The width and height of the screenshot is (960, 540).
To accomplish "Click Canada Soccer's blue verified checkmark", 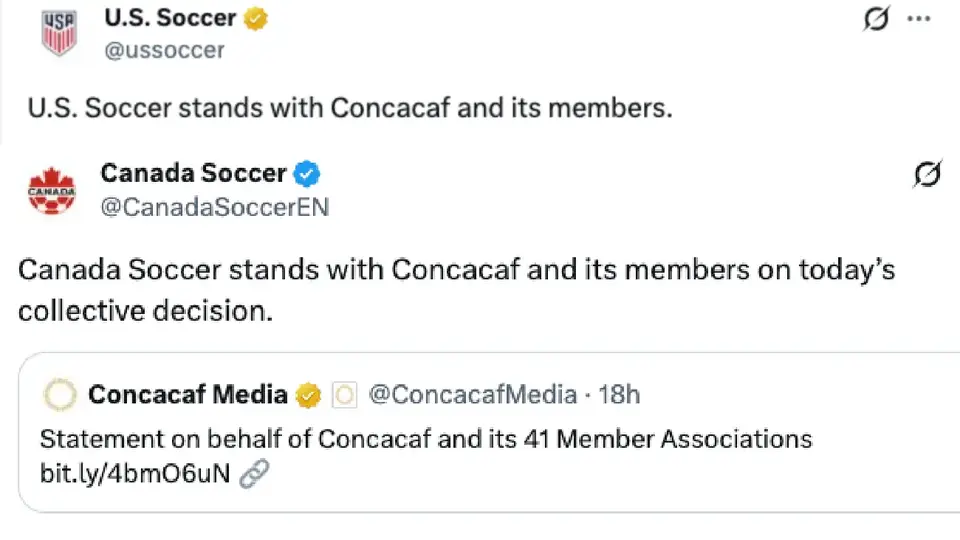I will [x=307, y=174].
